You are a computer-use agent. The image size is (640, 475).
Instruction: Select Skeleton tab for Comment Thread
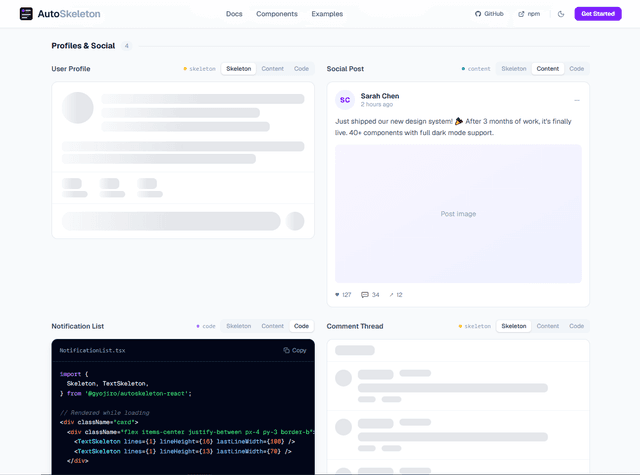point(514,326)
